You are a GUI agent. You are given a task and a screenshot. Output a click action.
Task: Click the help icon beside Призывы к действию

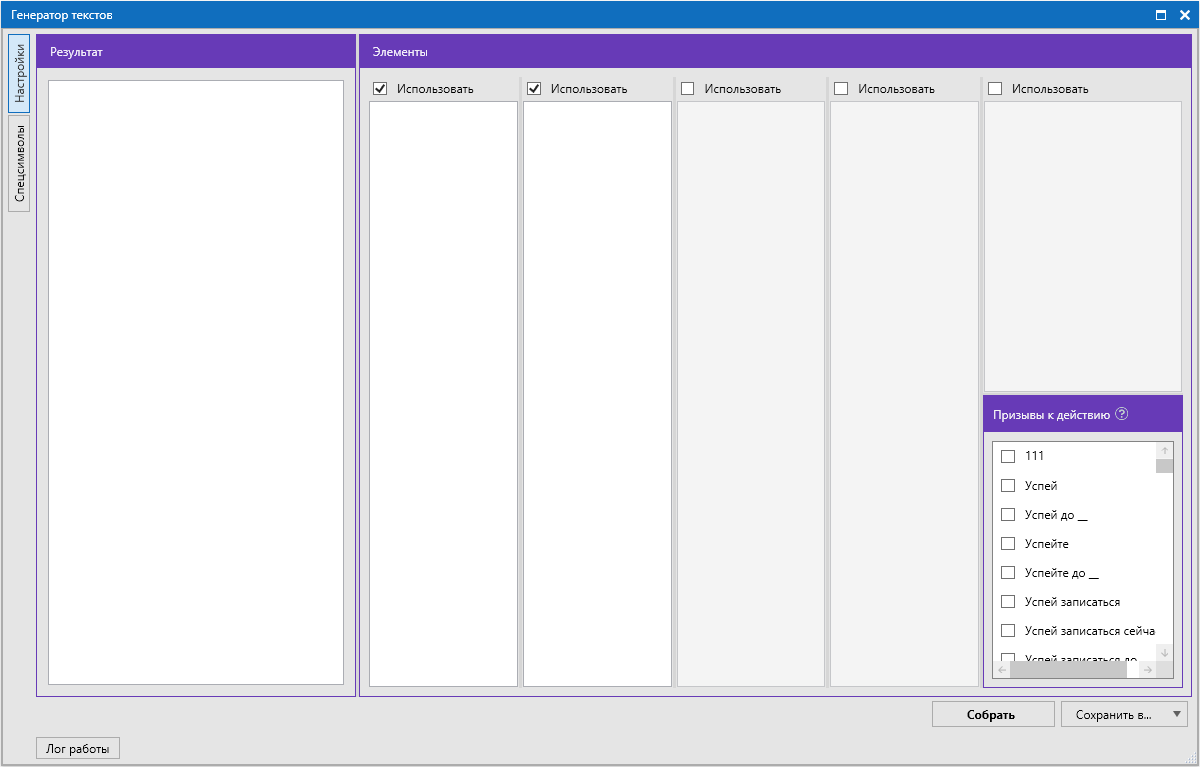(x=1121, y=414)
